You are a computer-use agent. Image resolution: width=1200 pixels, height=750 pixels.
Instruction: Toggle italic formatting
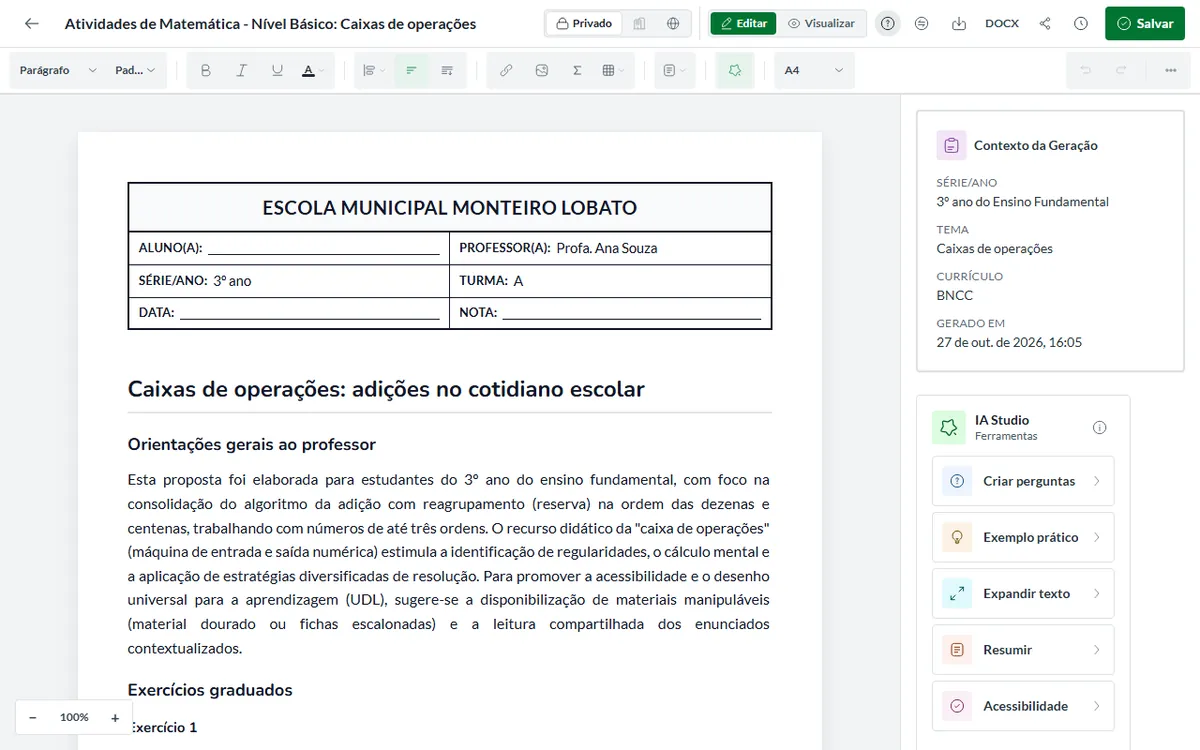241,70
